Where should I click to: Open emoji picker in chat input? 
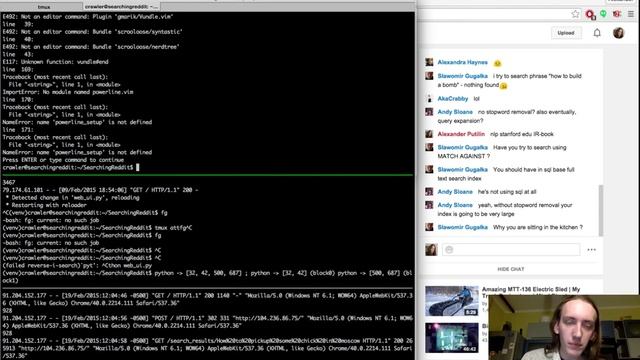click(x=449, y=249)
